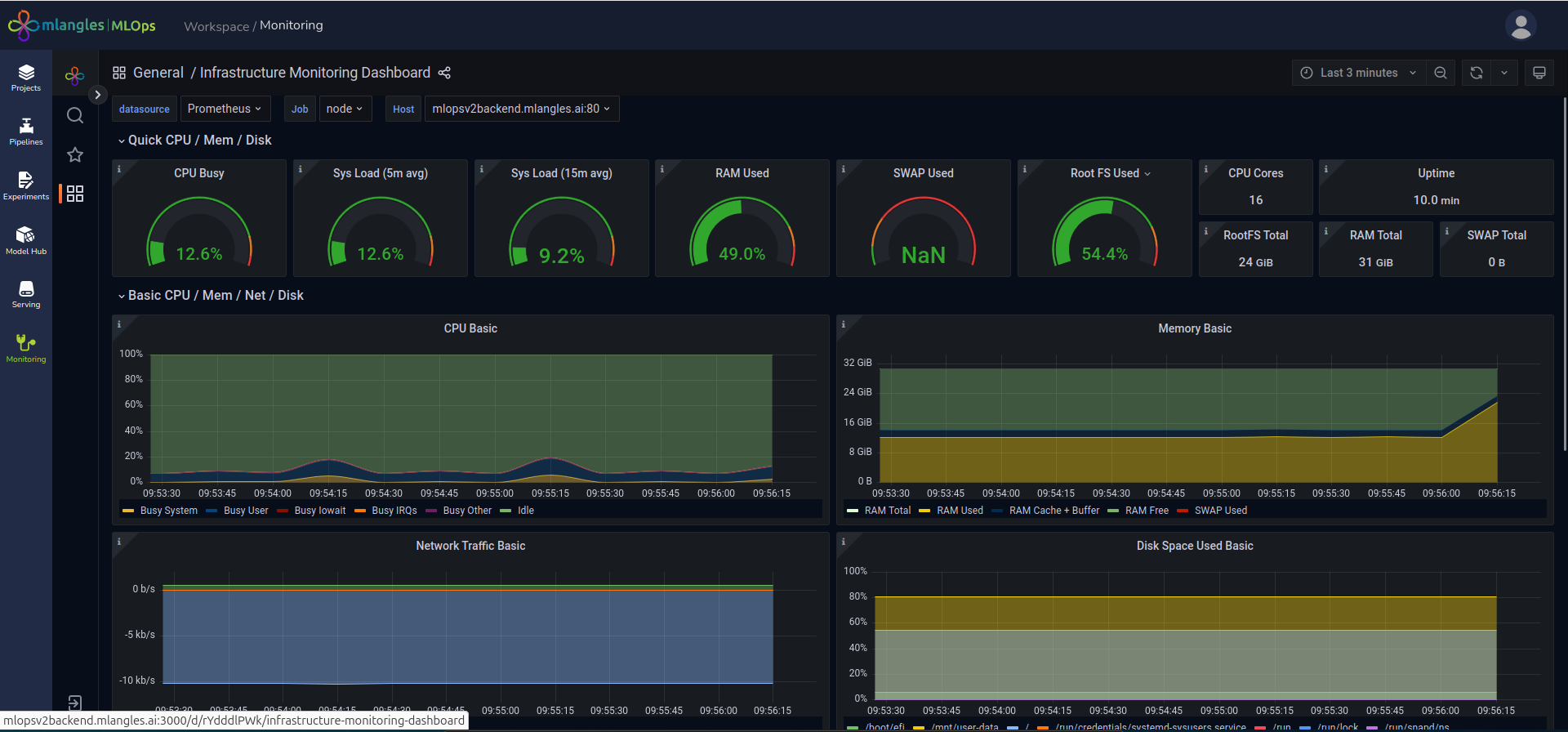Open Projects in the left sidebar
1568x732 pixels.
tap(26, 78)
